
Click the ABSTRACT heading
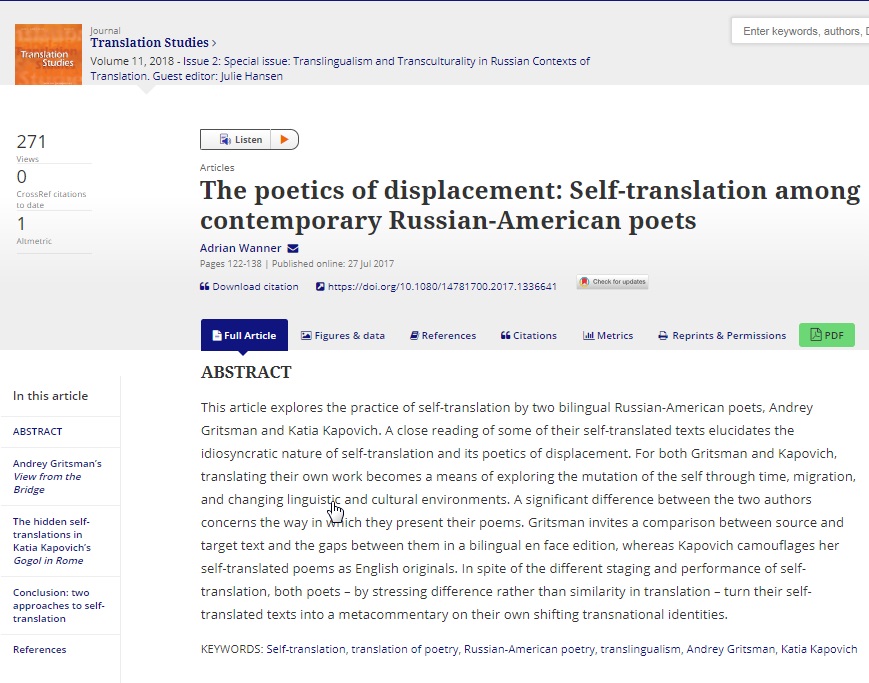pyautogui.click(x=246, y=372)
